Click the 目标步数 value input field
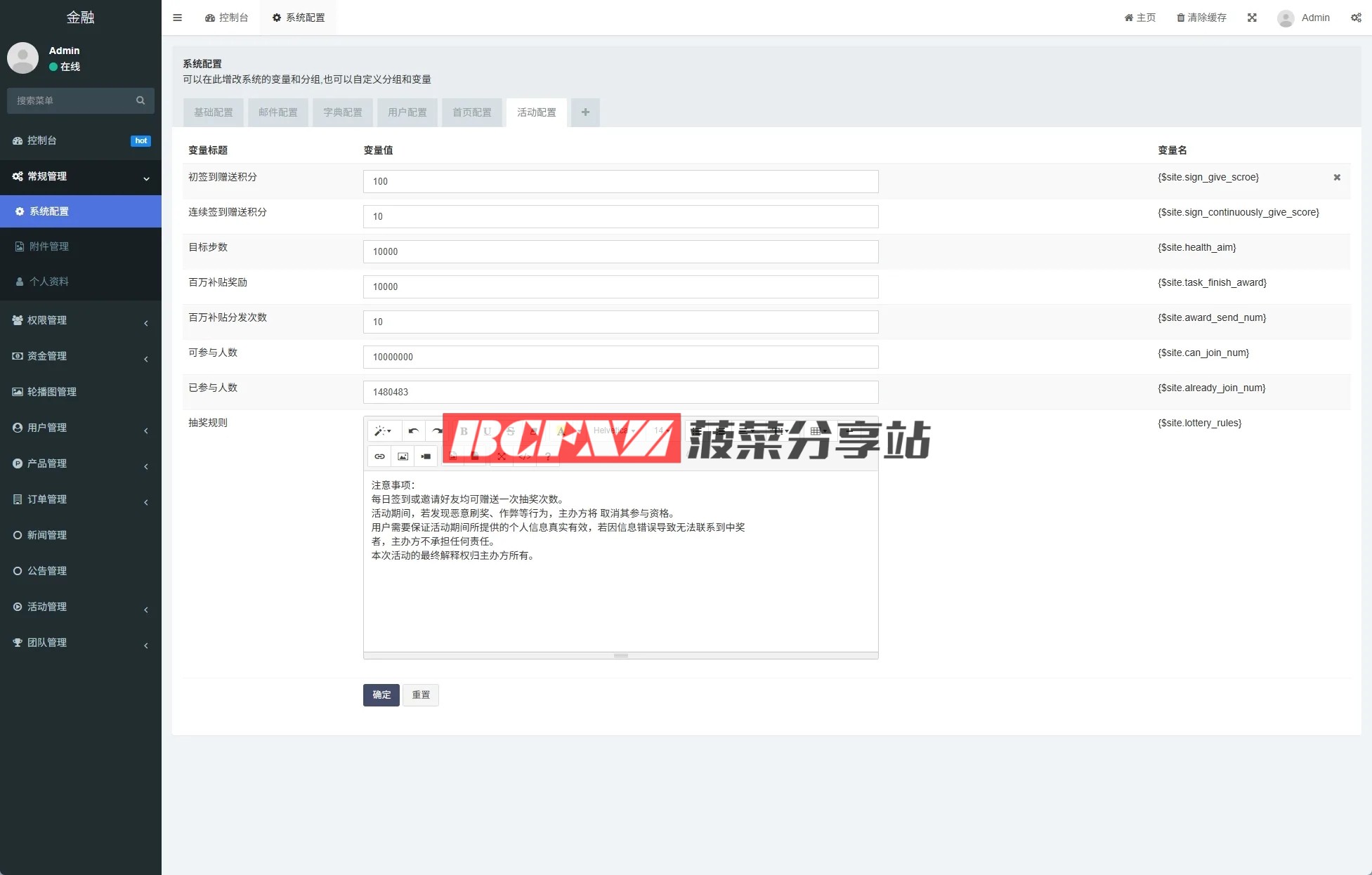 [620, 251]
